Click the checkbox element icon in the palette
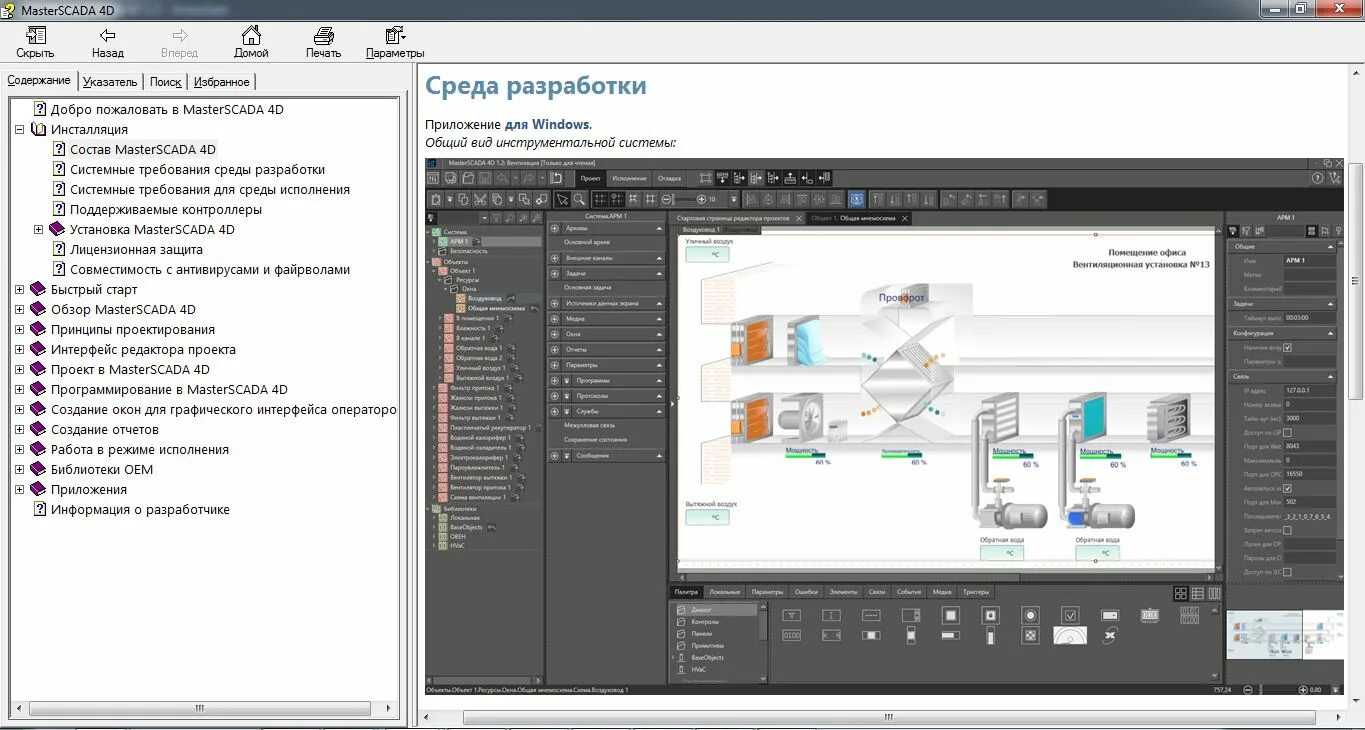This screenshot has height=730, width=1365. (1070, 615)
